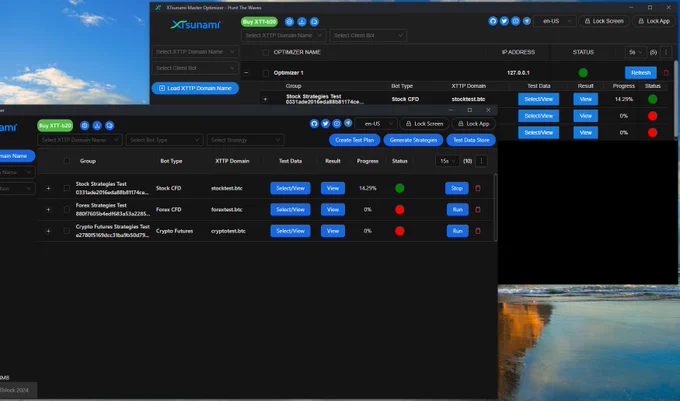Select all groups via Group header checkbox
Screen dimensions: 680x401
click(66, 161)
